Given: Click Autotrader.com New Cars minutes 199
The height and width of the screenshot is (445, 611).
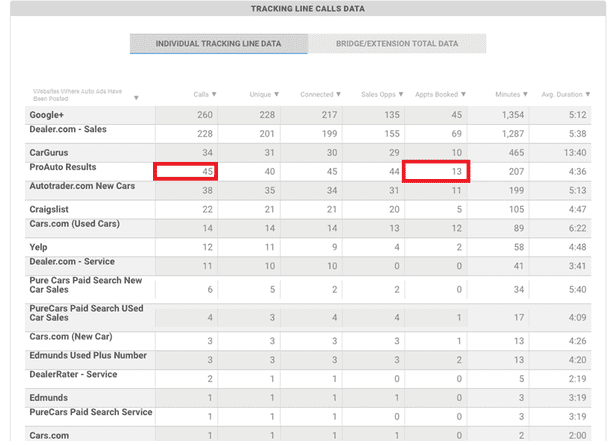Looking at the screenshot, I should 516,191.
